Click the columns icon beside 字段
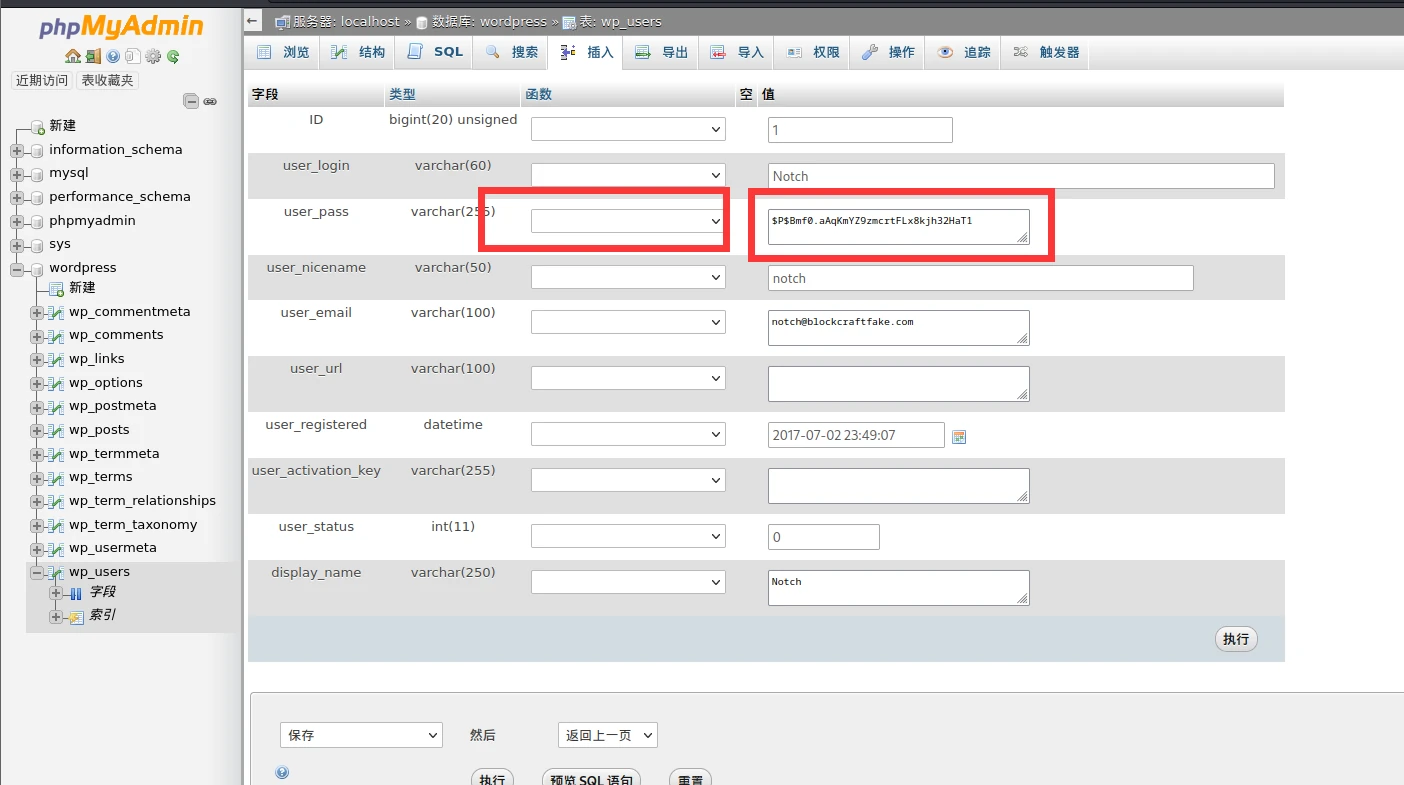 (x=76, y=593)
